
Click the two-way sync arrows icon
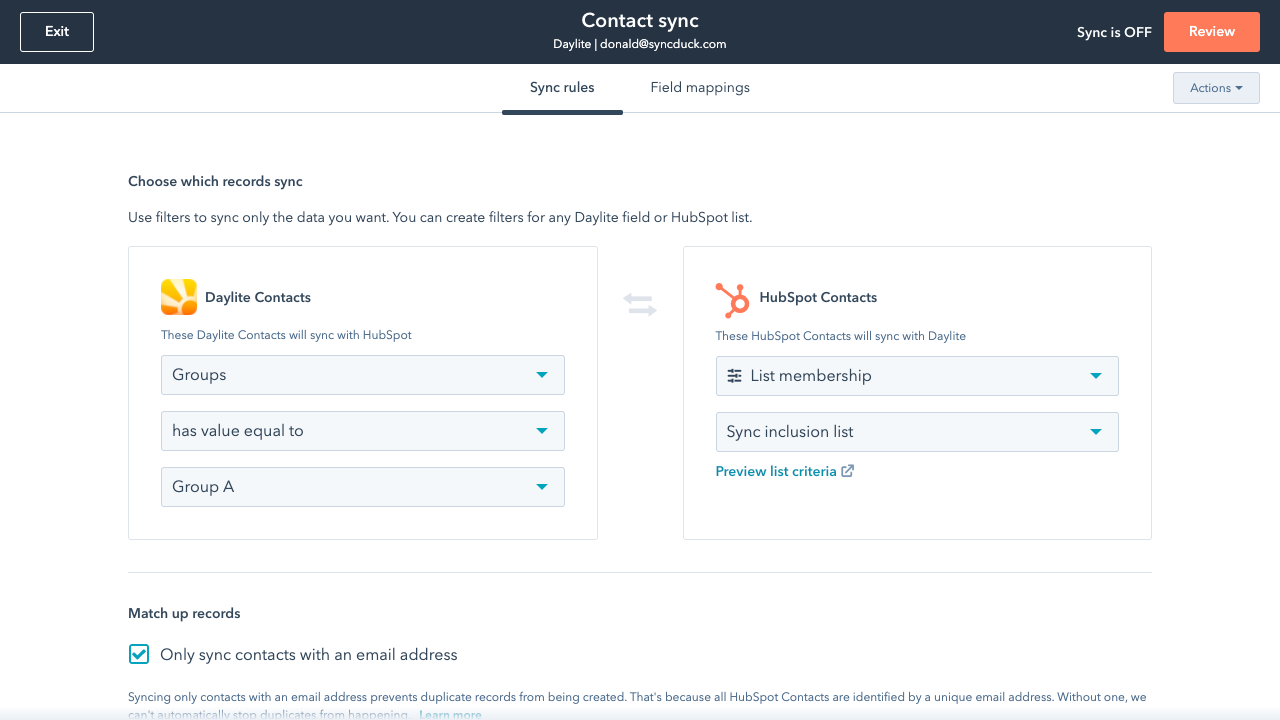(x=640, y=305)
